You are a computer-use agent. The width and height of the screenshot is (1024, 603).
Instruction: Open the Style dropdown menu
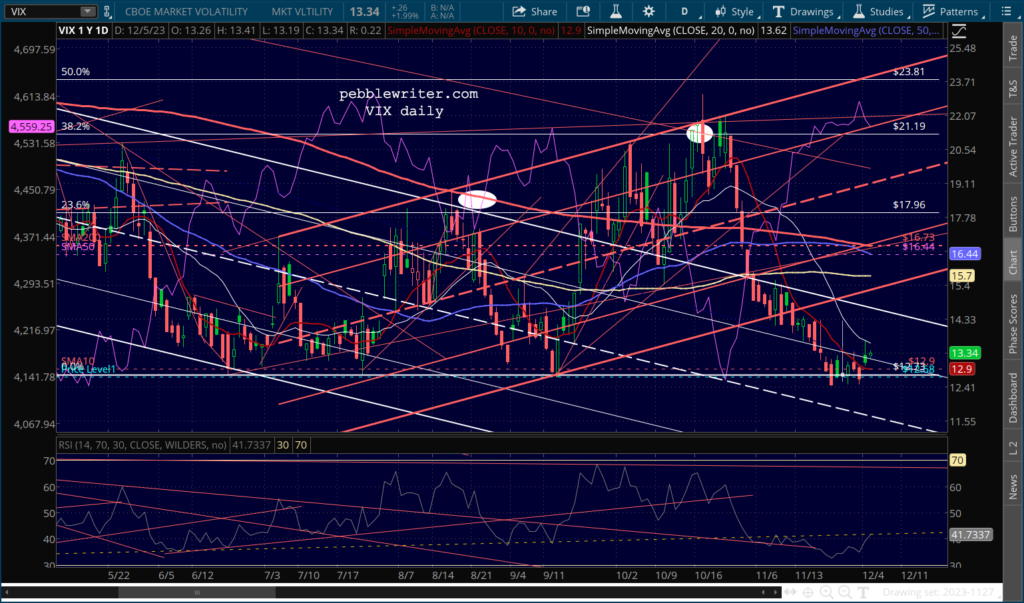click(x=735, y=12)
